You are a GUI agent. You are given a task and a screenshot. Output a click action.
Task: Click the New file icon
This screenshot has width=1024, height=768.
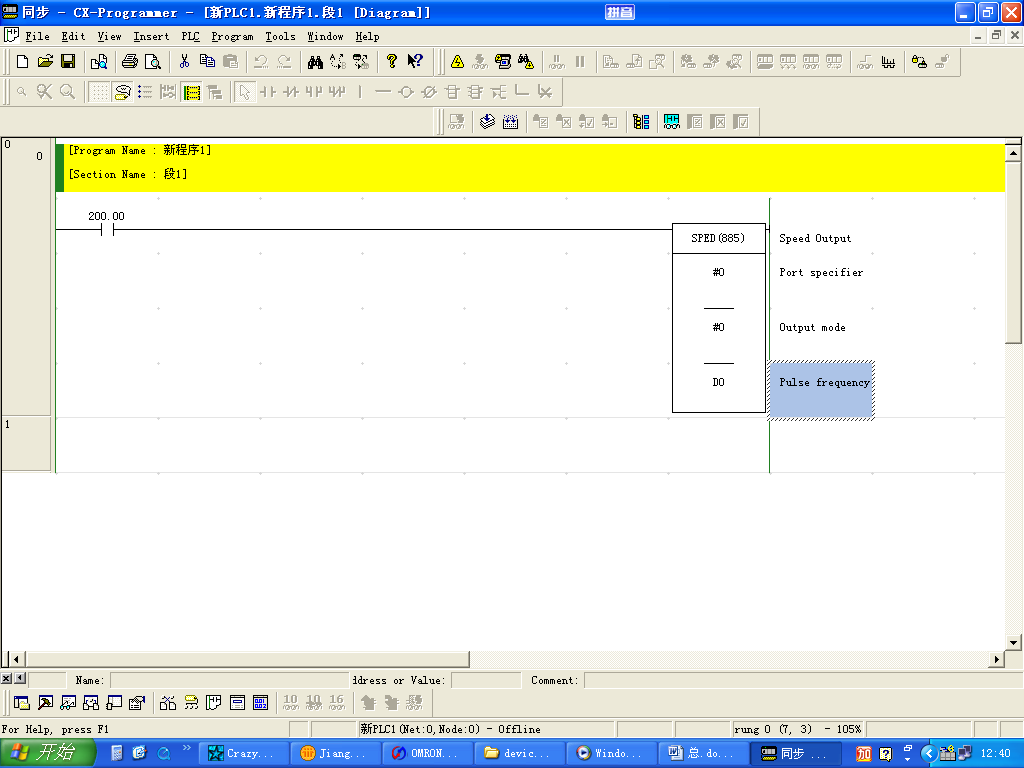22,61
